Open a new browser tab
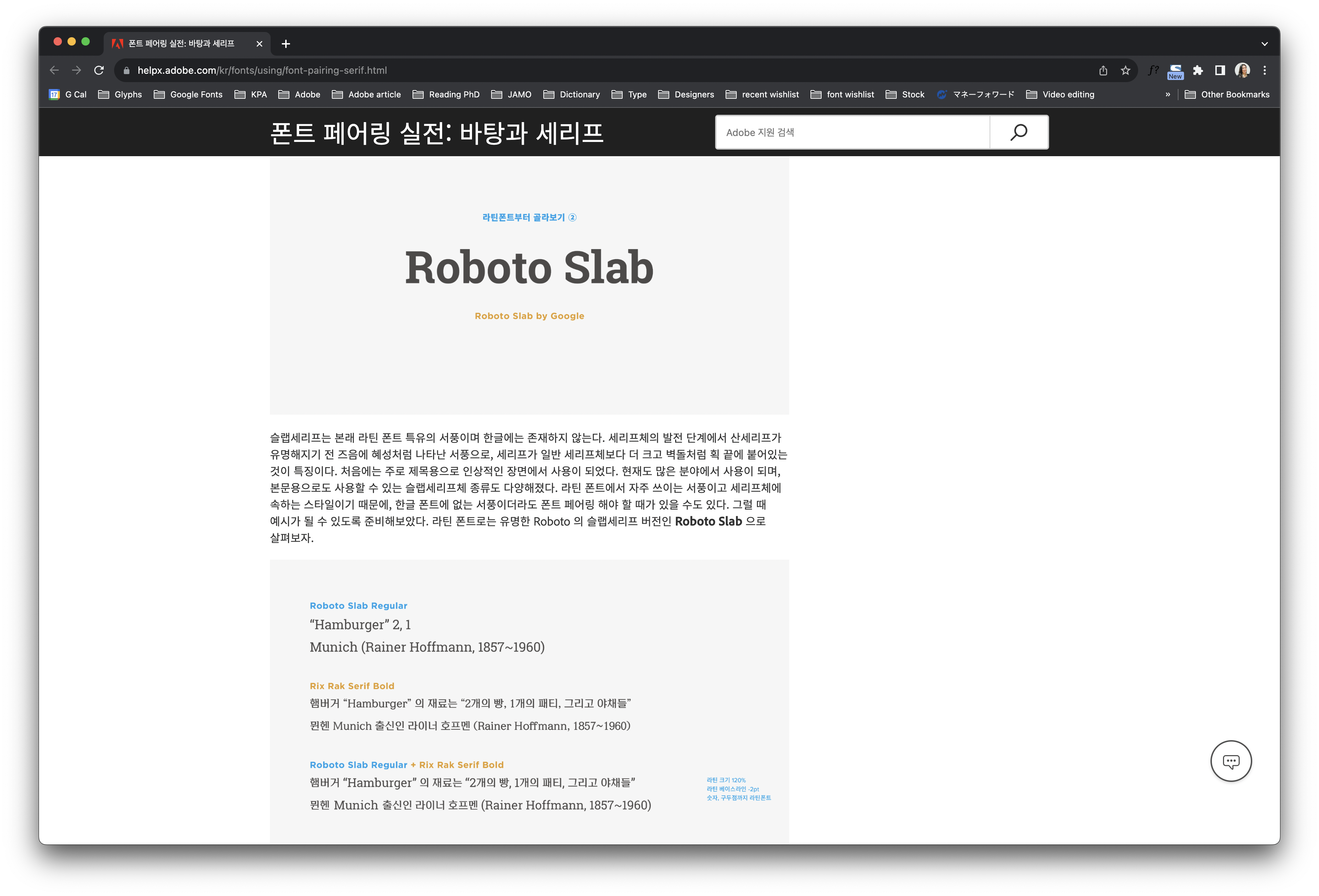Viewport: 1319px width, 896px height. (286, 44)
